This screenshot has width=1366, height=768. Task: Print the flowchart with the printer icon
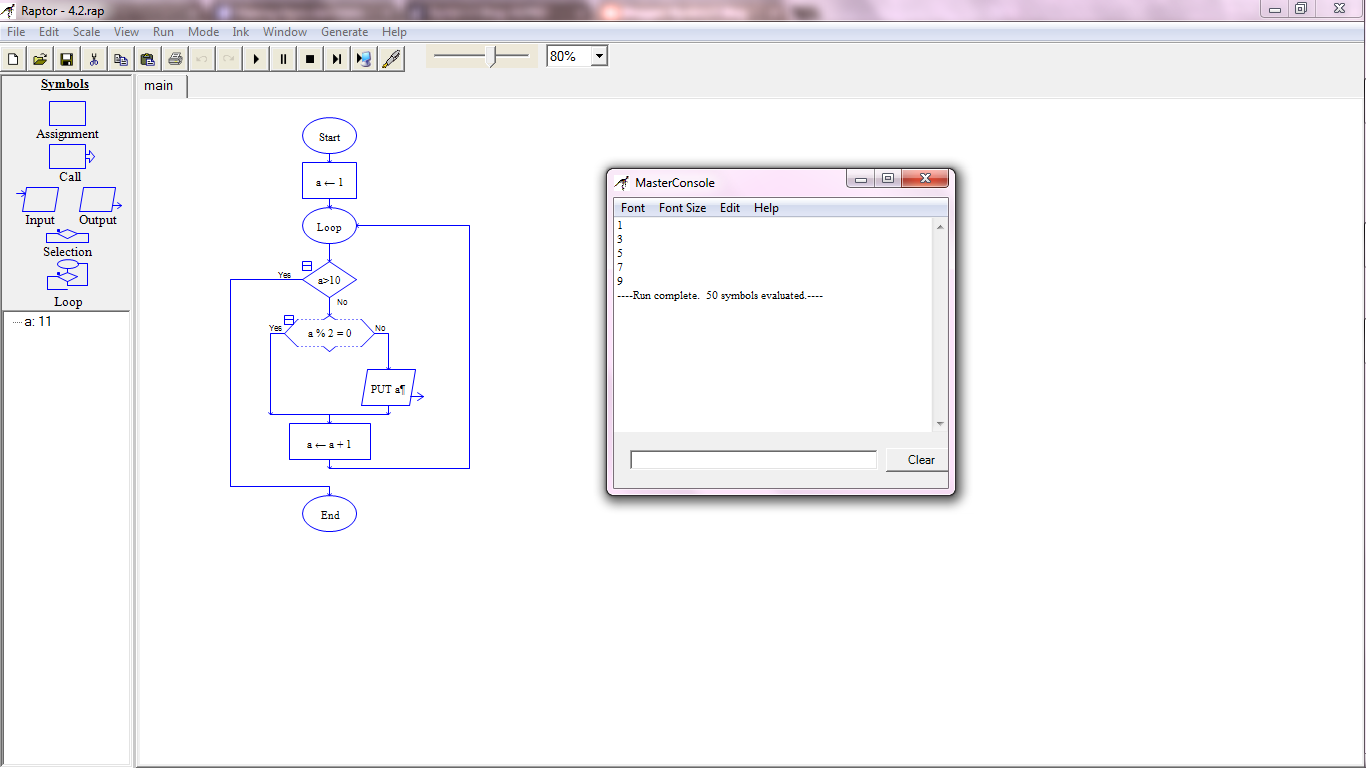(x=175, y=59)
